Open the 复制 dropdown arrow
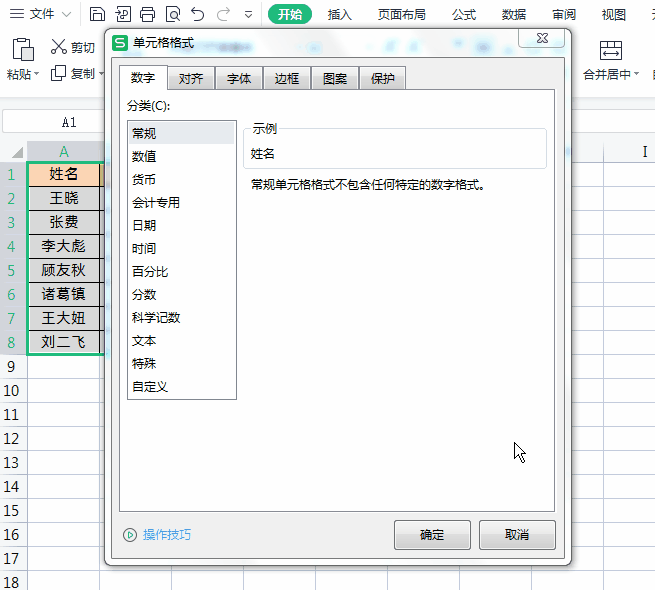Screen dimensions: 655x590 [x=101, y=74]
